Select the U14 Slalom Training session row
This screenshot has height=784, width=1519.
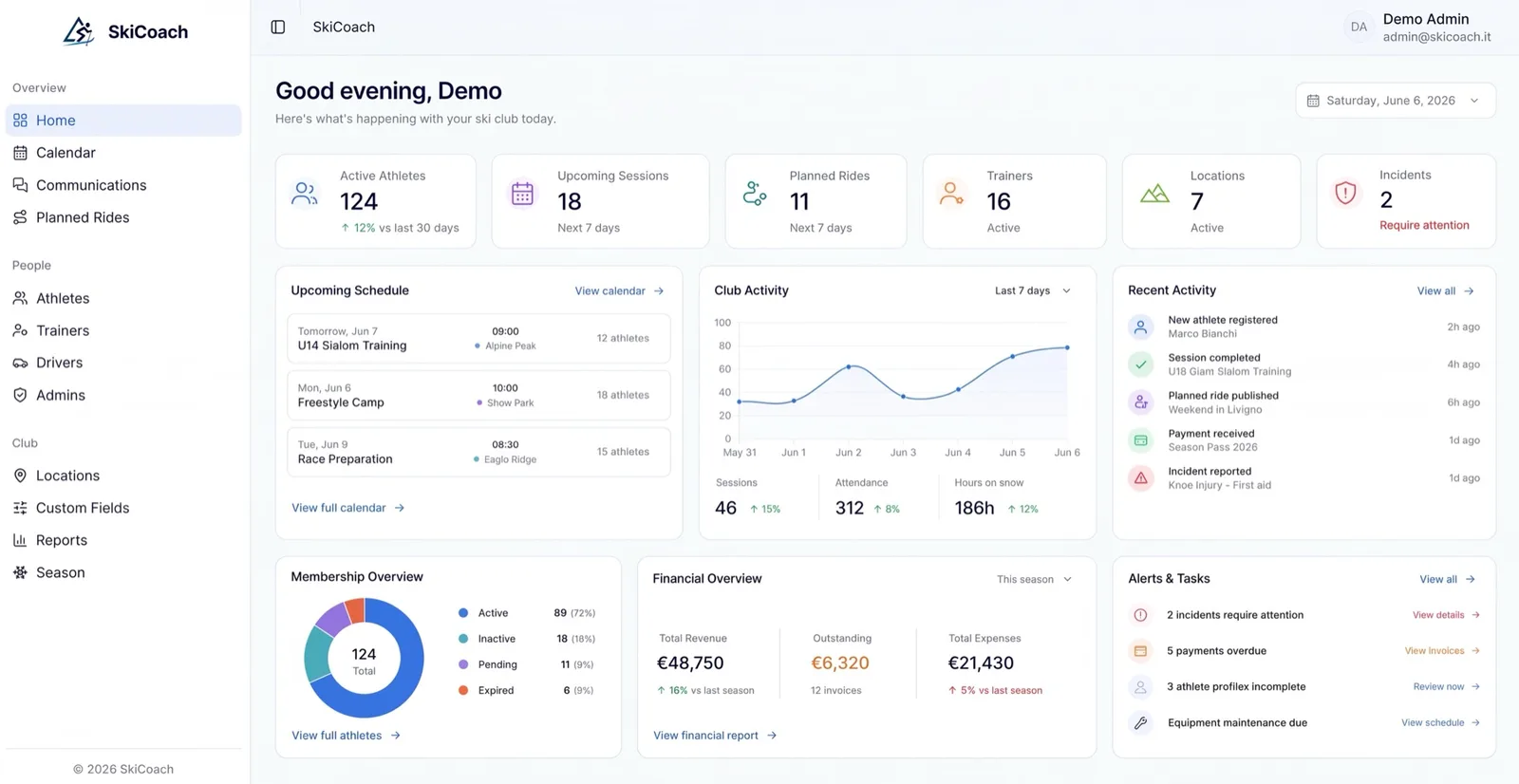478,339
